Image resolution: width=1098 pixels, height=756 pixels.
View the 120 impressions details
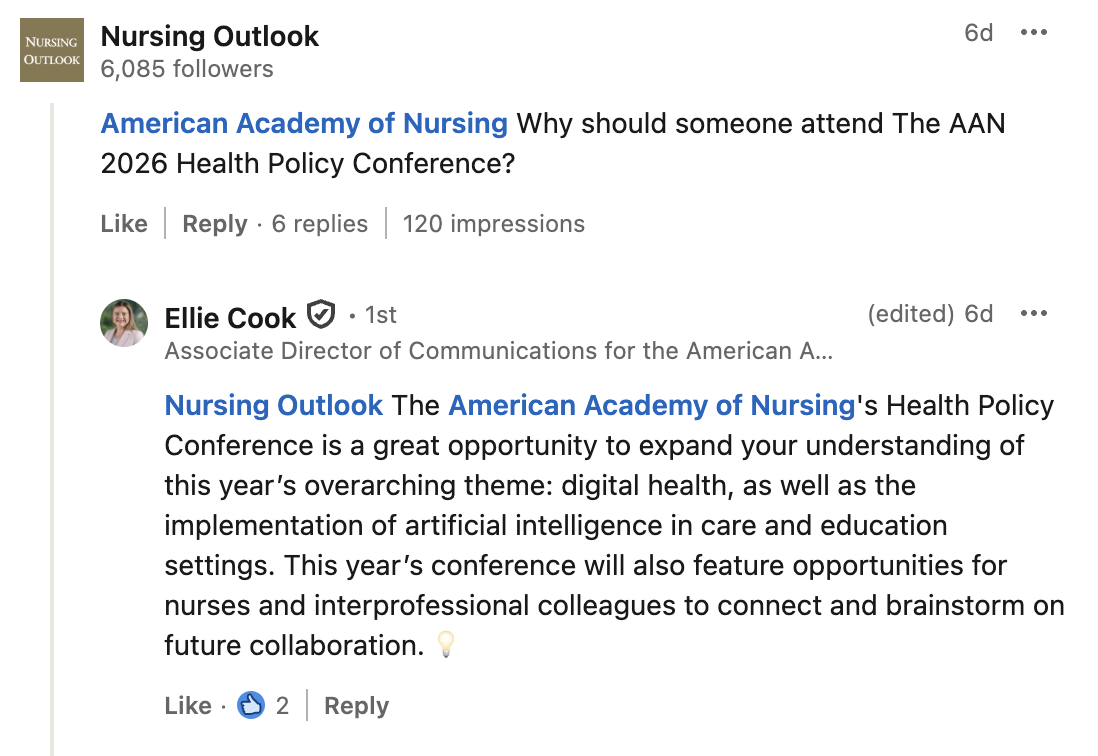(x=494, y=223)
